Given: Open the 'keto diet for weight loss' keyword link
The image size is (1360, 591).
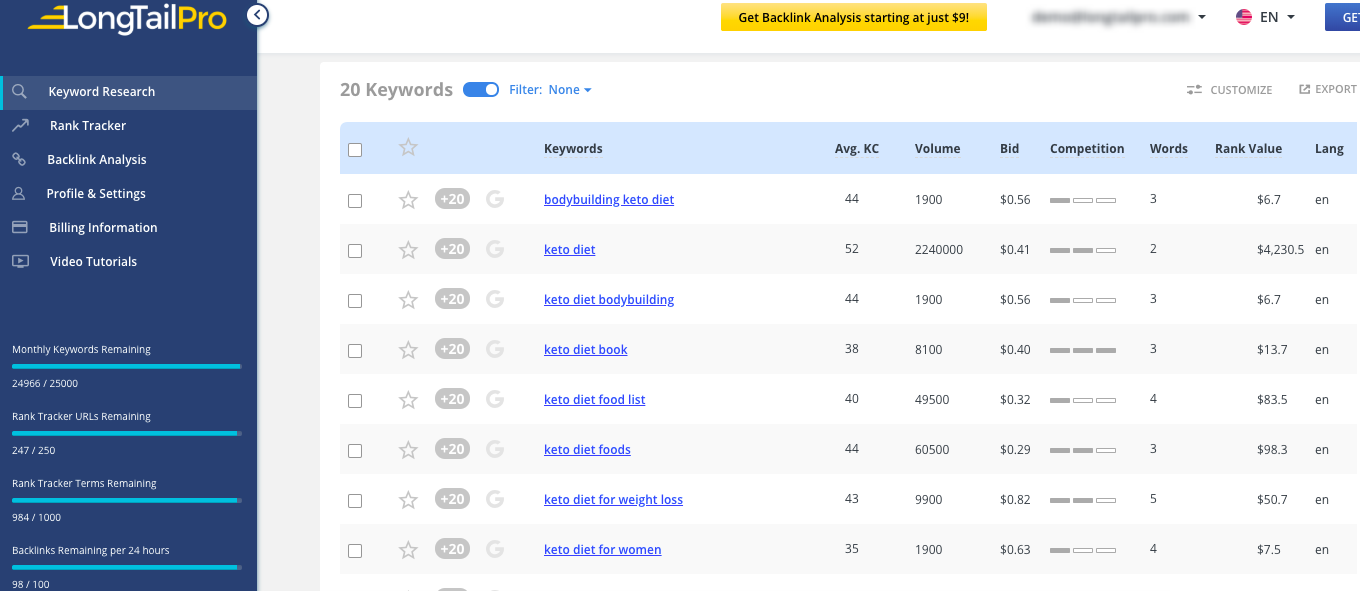Looking at the screenshot, I should coord(613,500).
